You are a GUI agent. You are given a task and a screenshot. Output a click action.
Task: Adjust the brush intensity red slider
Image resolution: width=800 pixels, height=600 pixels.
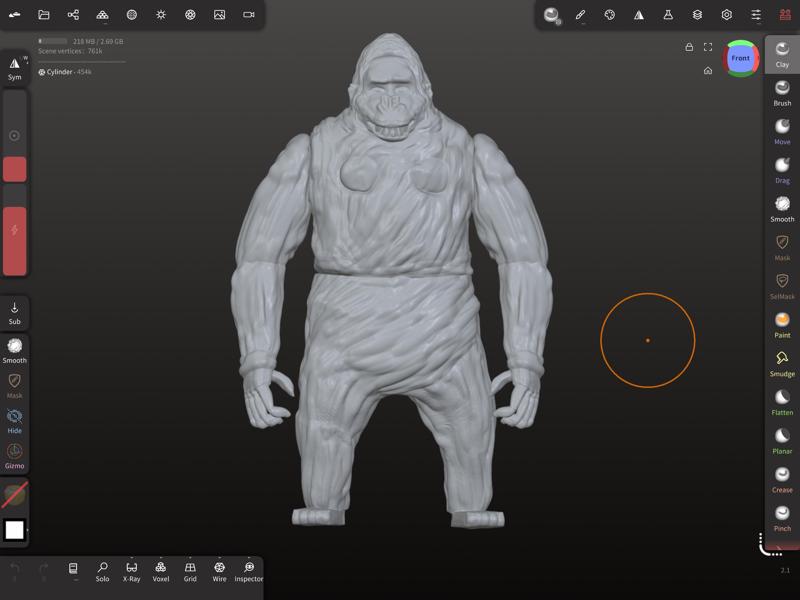point(15,230)
